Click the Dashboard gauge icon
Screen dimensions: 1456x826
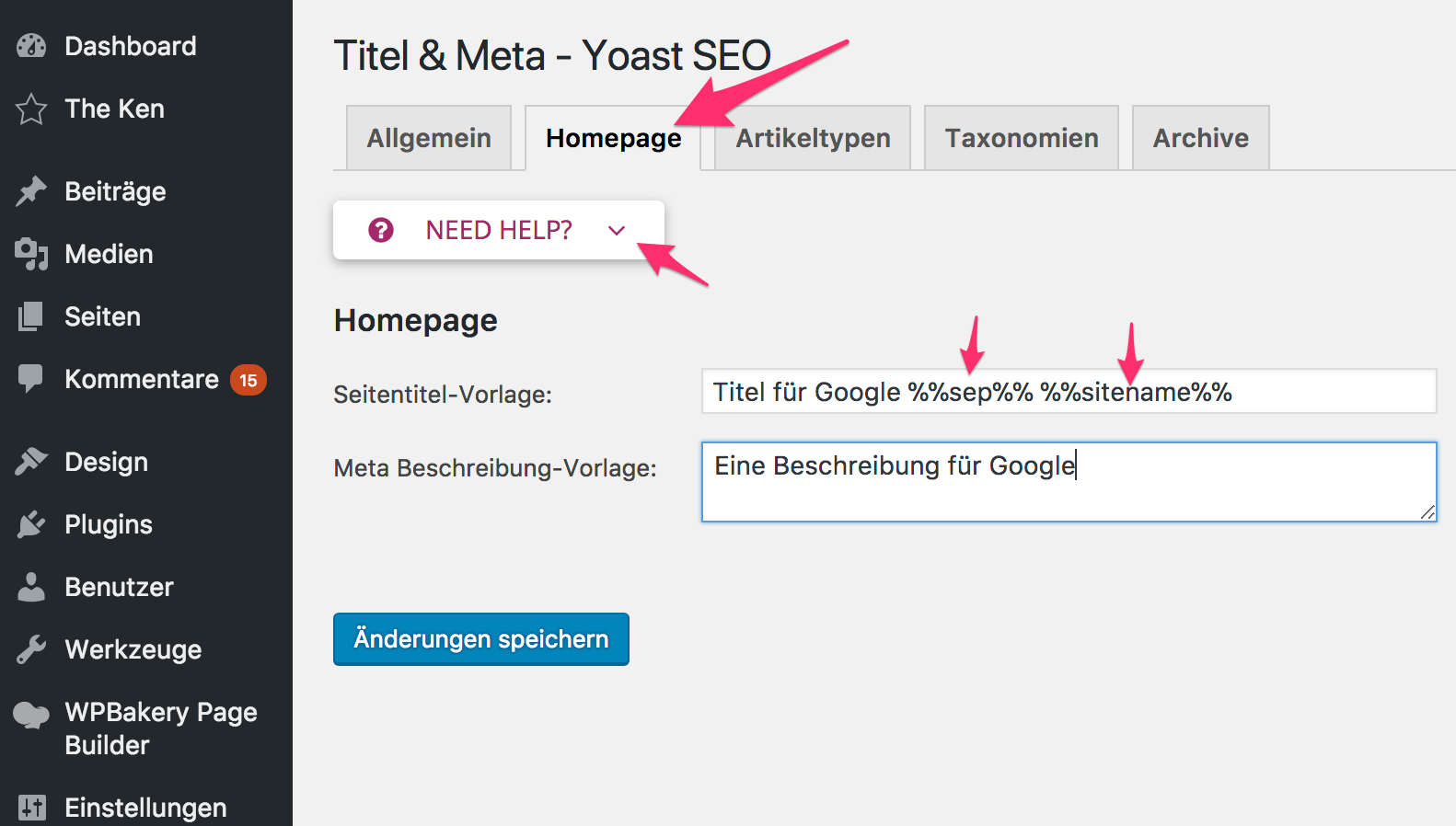point(31,46)
